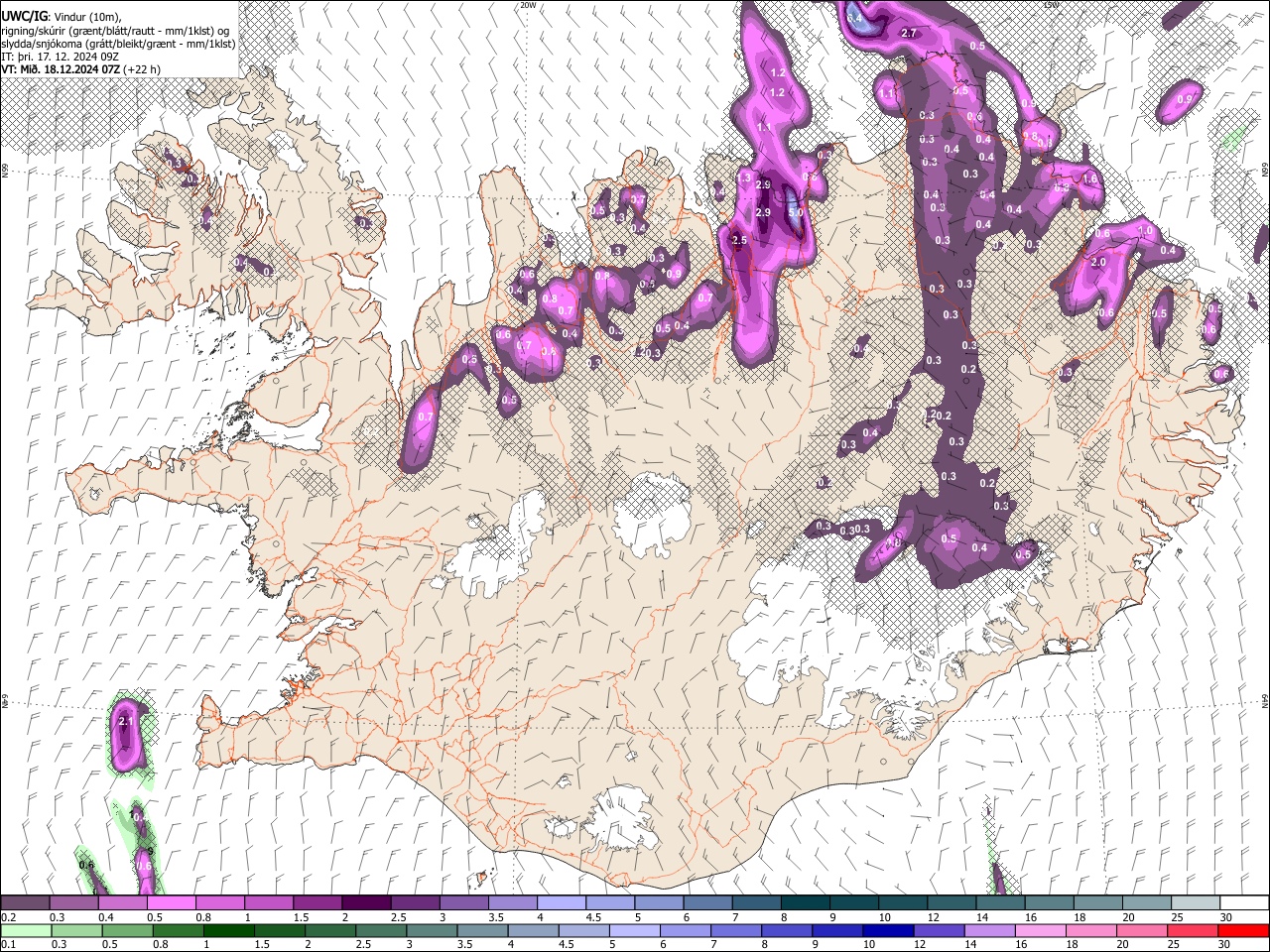Screen dimensions: 1270x952
Task: Click the red rain swatch between 25 and 30
Action: click(x=1194, y=930)
